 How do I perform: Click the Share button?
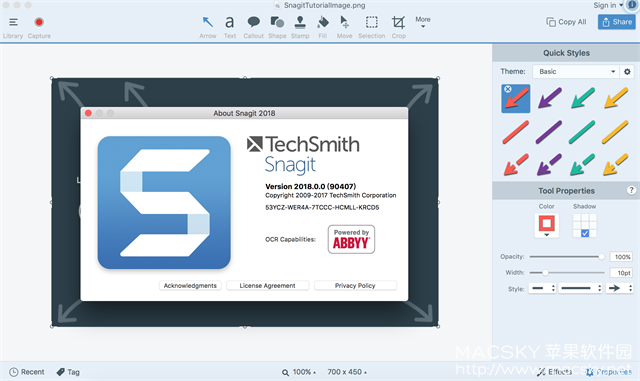(617, 22)
